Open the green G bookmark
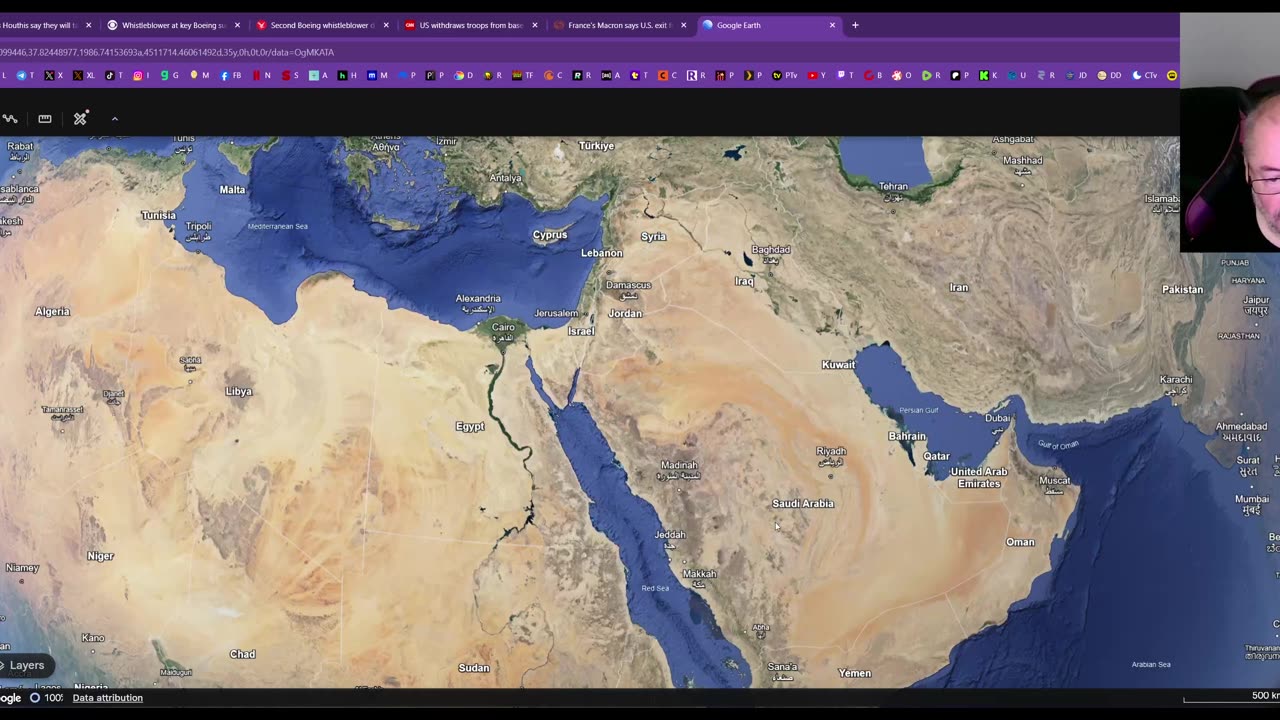The width and height of the screenshot is (1280, 720). 169,75
